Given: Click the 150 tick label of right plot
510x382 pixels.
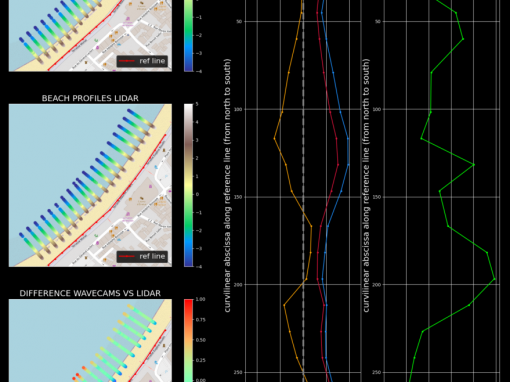Looking at the screenshot, I should click(x=377, y=197).
